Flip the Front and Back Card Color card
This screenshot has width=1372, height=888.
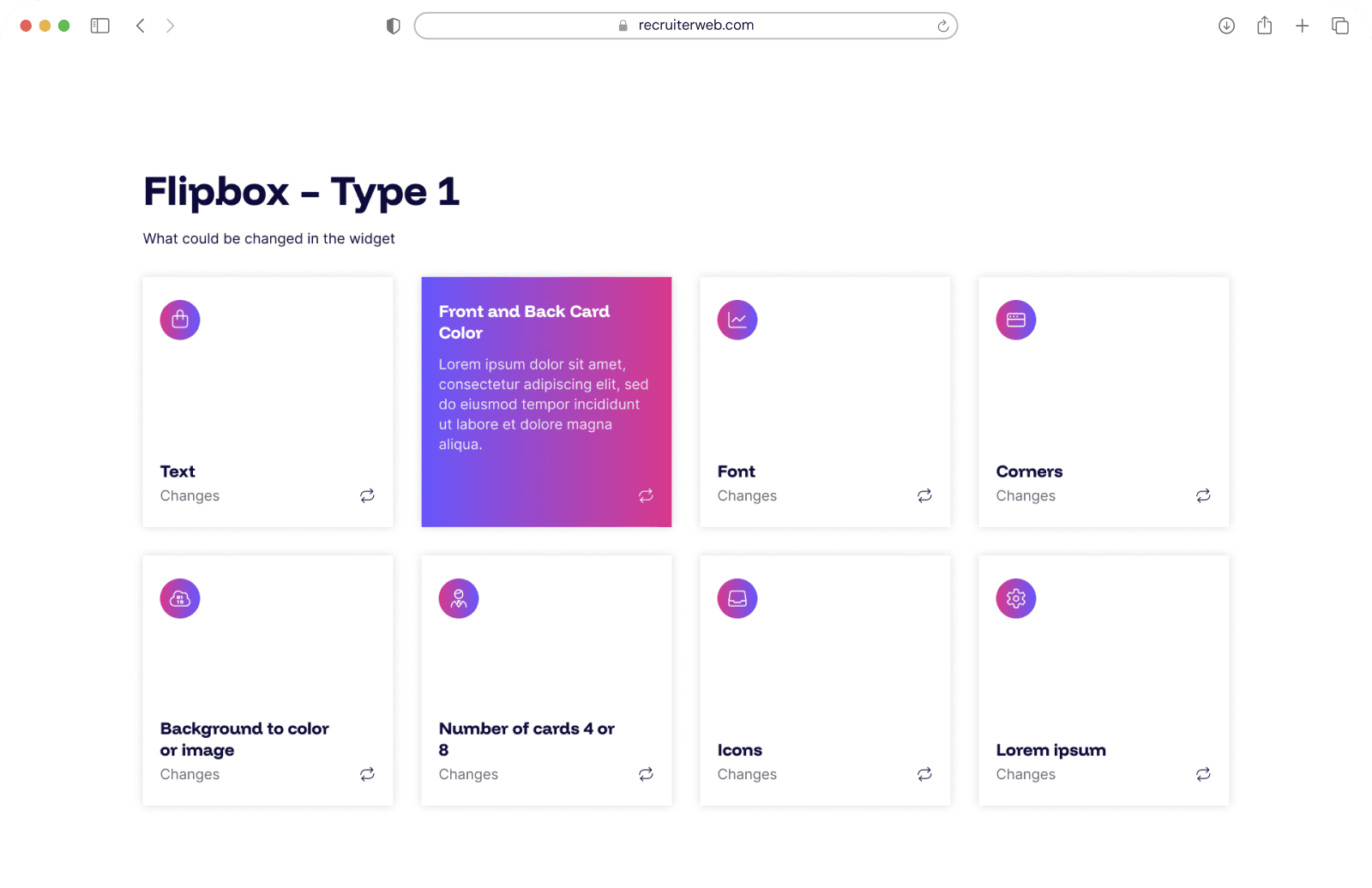pyautogui.click(x=646, y=495)
